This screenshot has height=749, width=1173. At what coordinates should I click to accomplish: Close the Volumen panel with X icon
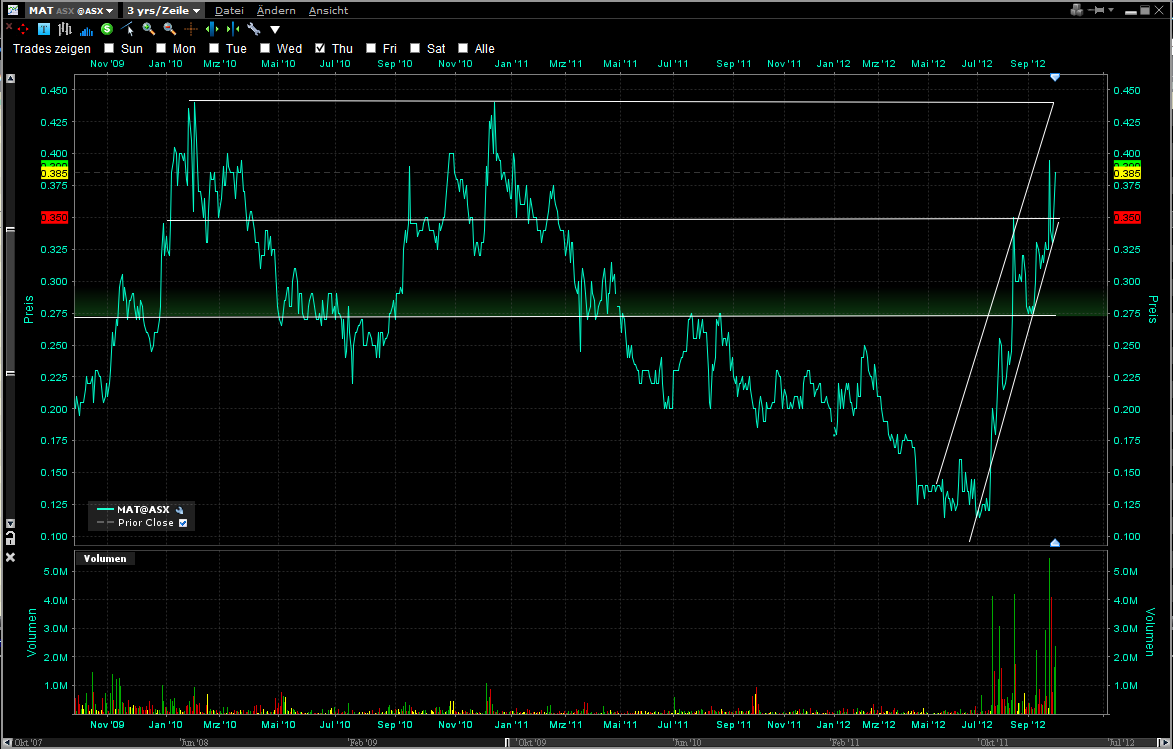[x=10, y=557]
